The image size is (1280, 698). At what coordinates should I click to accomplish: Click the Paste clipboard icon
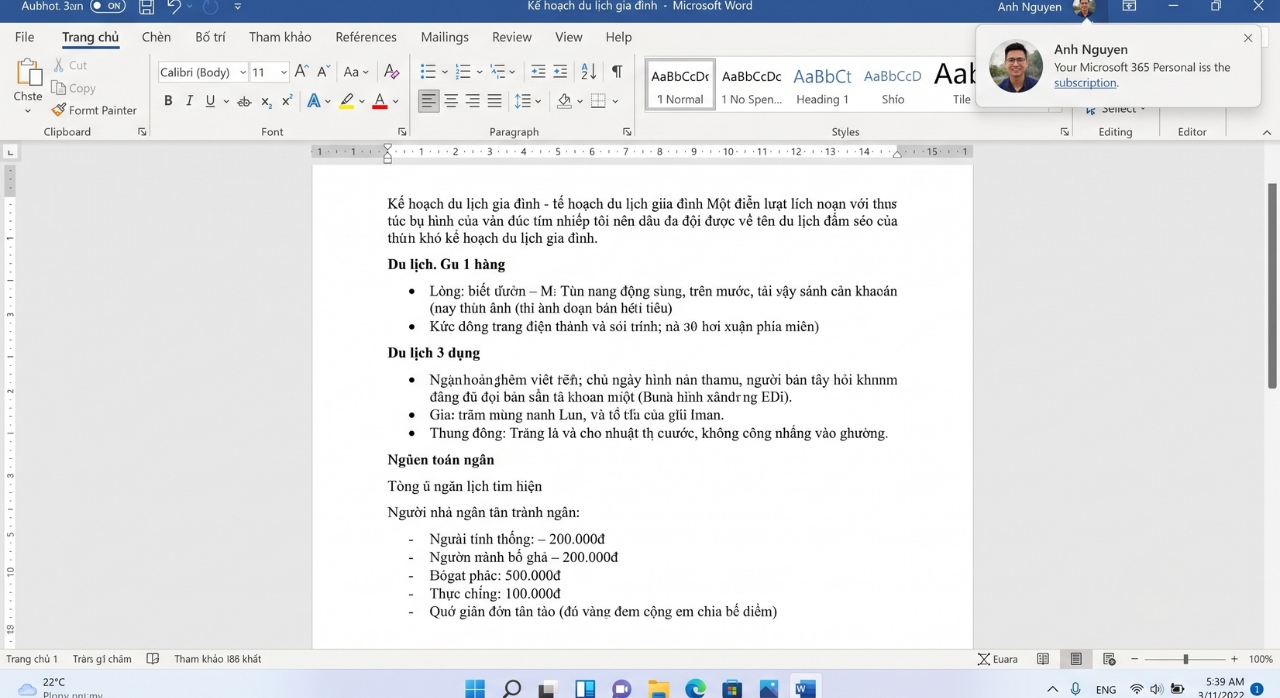click(28, 74)
